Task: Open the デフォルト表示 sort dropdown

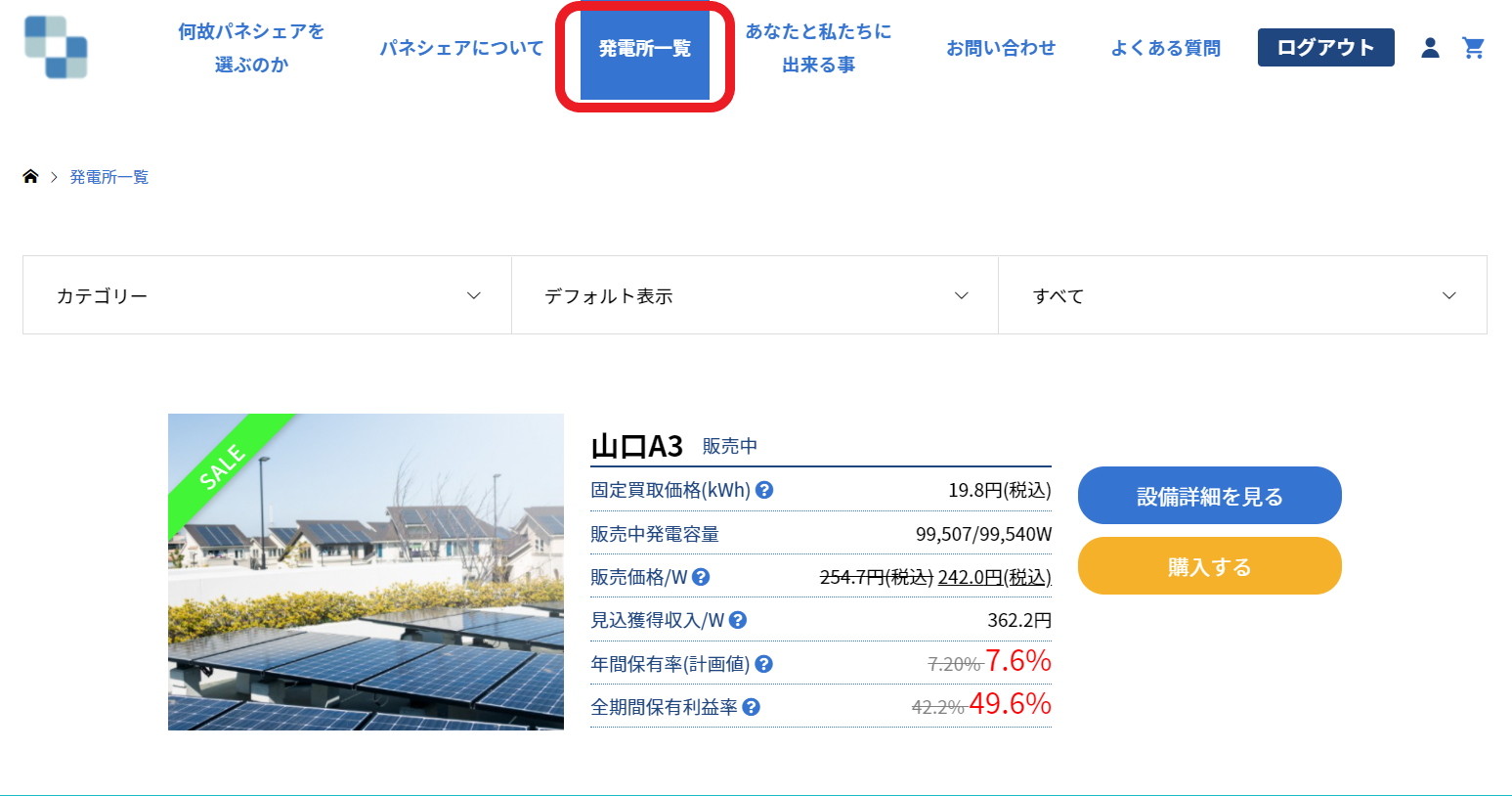Action: click(755, 295)
